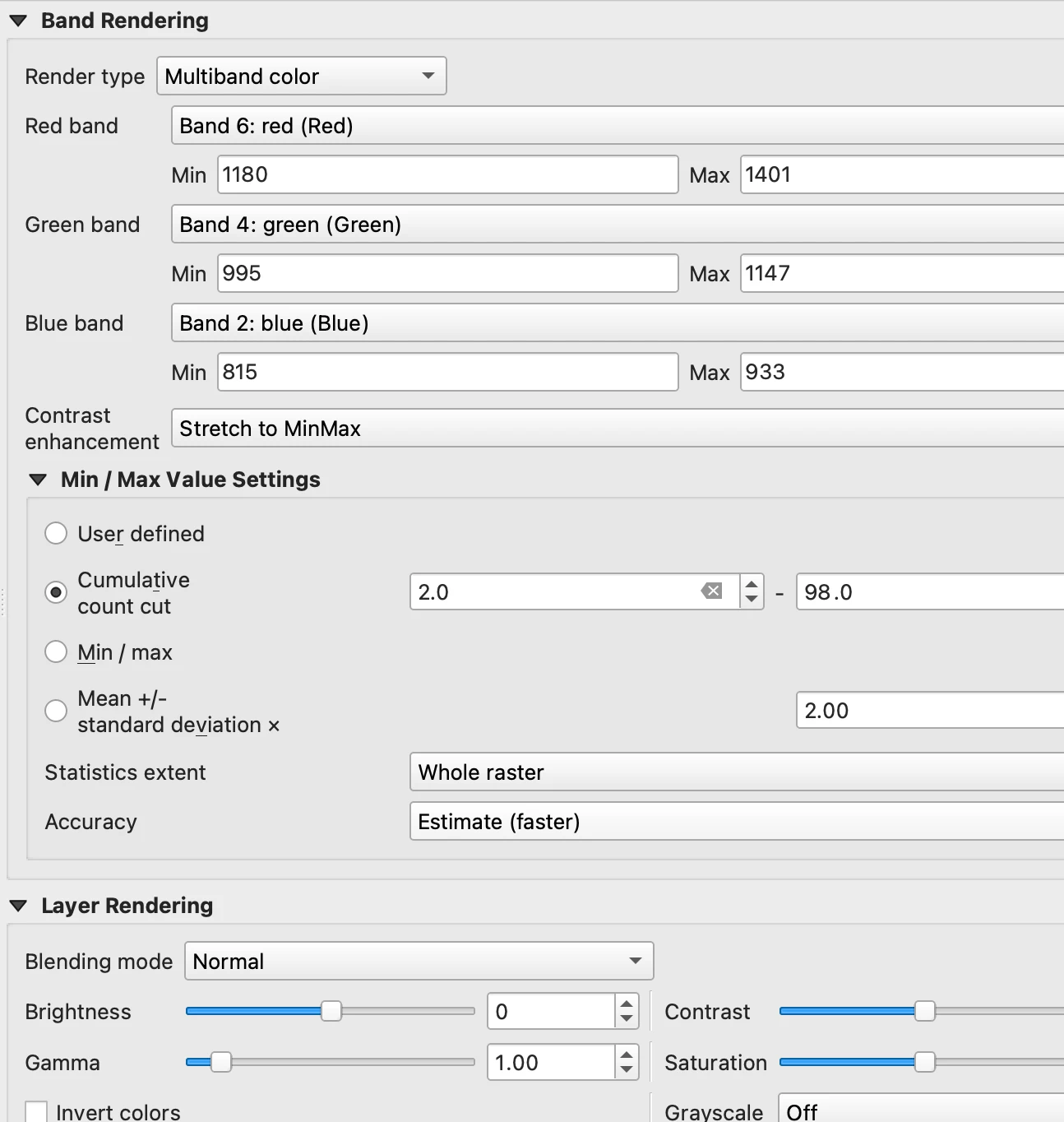Image resolution: width=1064 pixels, height=1122 pixels.
Task: Edit the cumulative cut upper field 98.0
Action: 930,591
